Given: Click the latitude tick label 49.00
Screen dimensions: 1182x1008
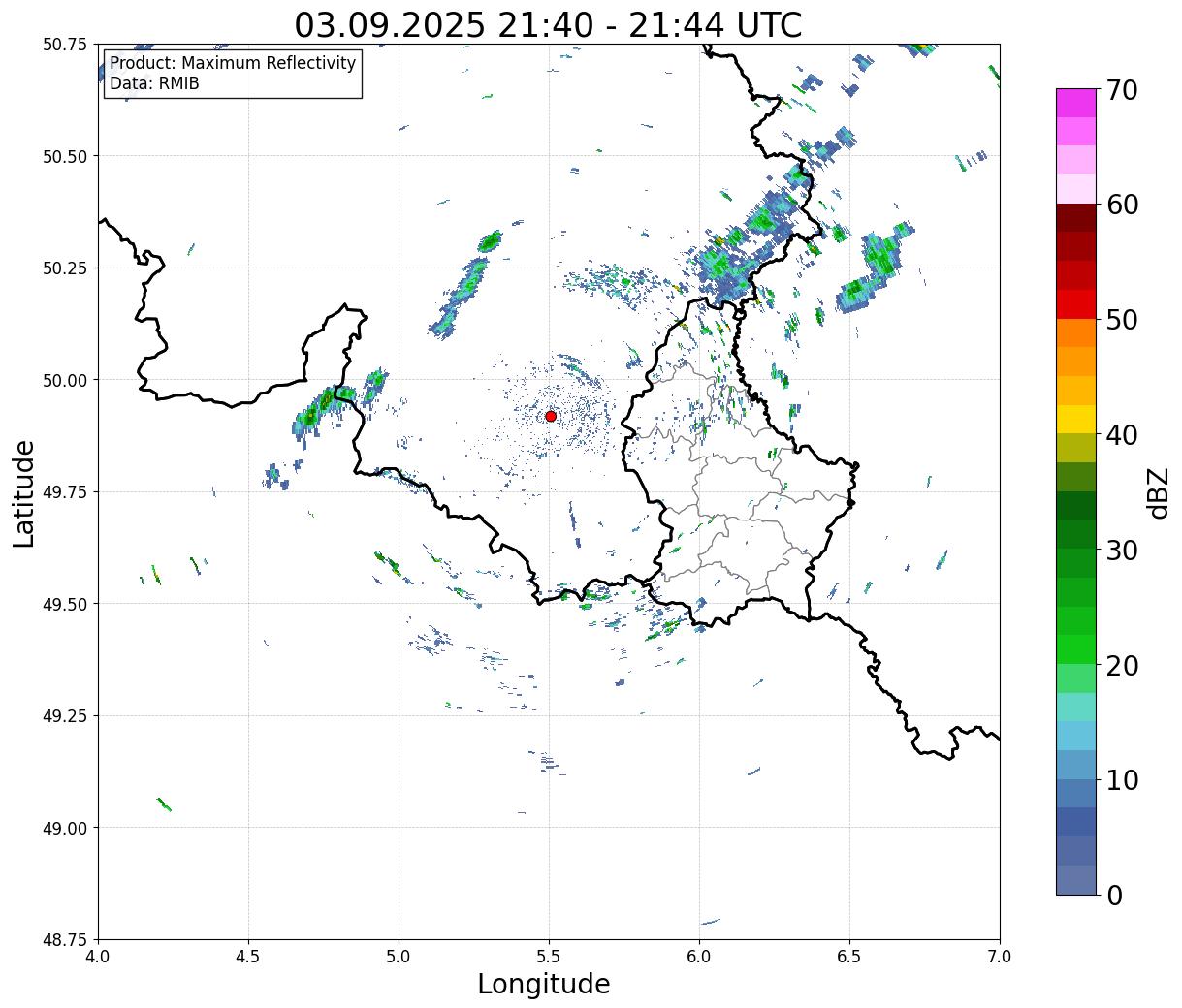Looking at the screenshot, I should (x=64, y=828).
